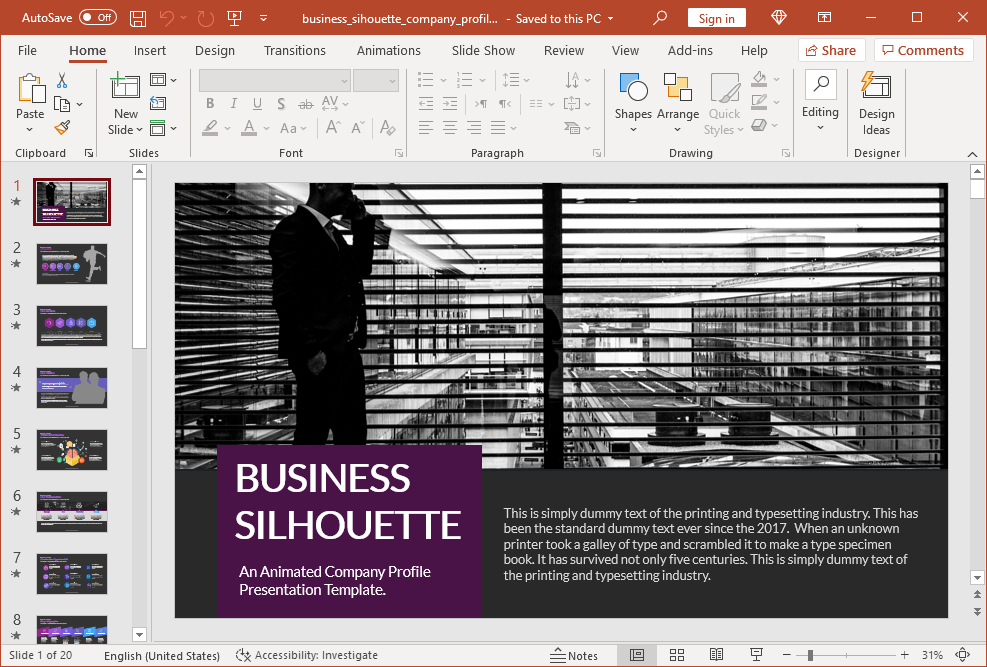Image resolution: width=987 pixels, height=667 pixels.
Task: Click the Share button
Action: pyautogui.click(x=829, y=50)
